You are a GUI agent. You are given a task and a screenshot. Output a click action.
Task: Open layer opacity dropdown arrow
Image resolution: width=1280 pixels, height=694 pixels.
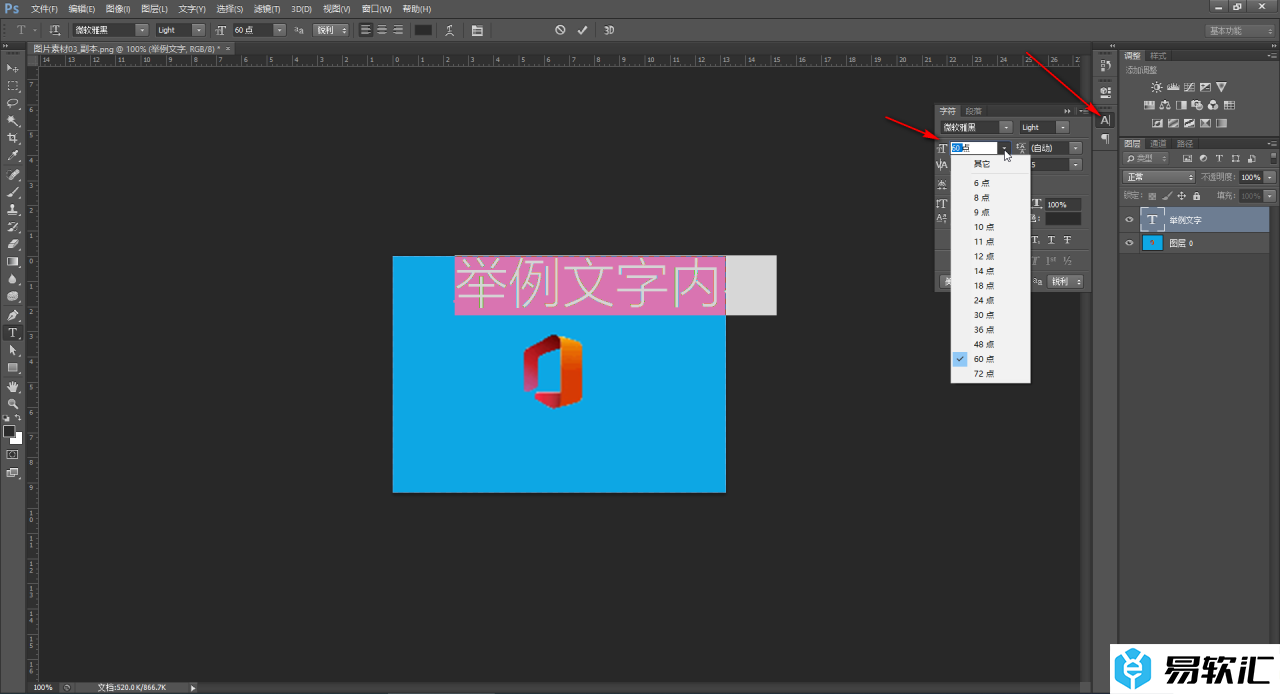(x=1270, y=177)
